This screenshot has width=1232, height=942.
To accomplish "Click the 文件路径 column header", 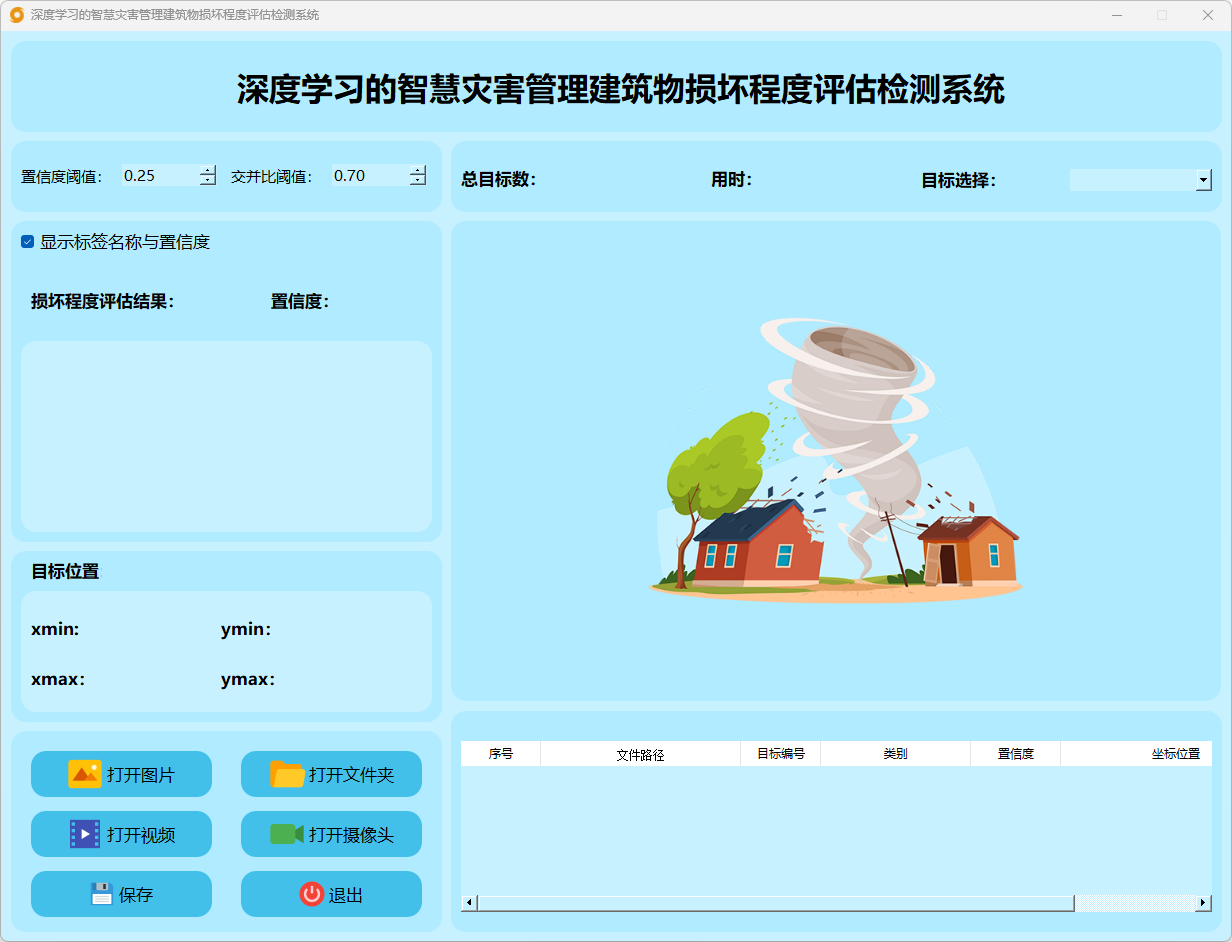I will coord(640,754).
